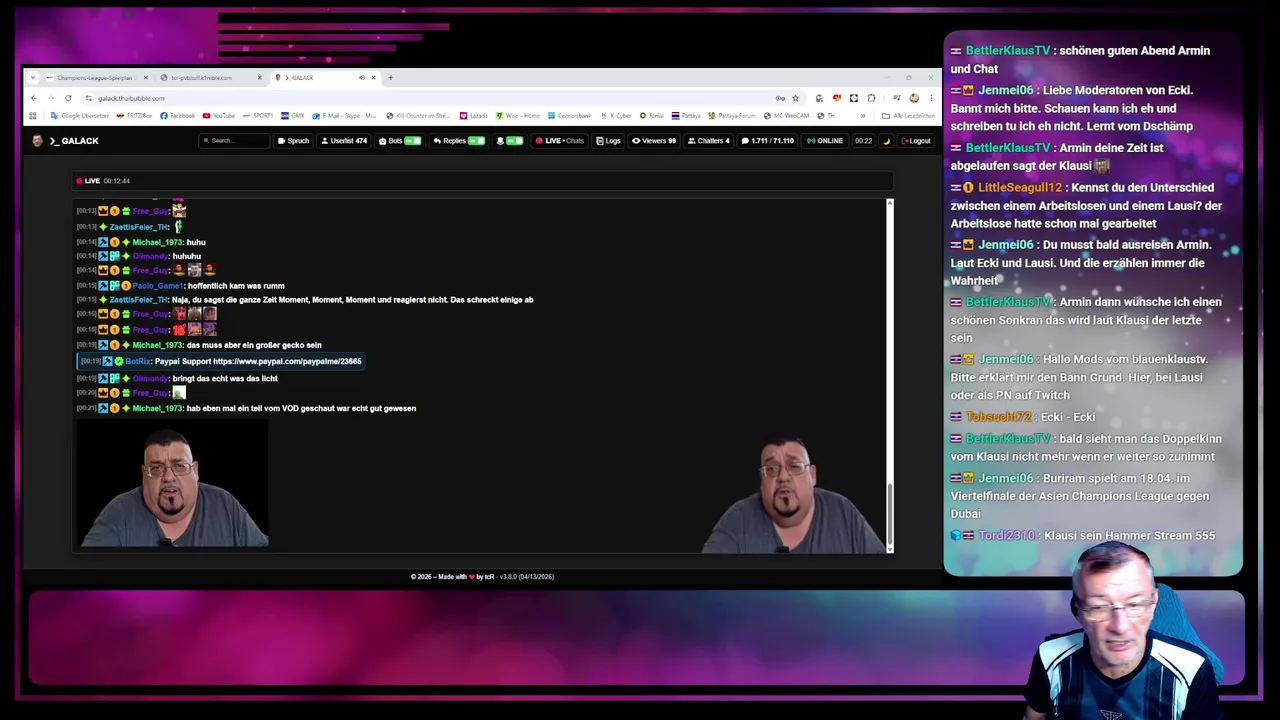The width and height of the screenshot is (1280, 720).
Task: Click username Olimondy saying huhuhu
Action: coord(151,256)
